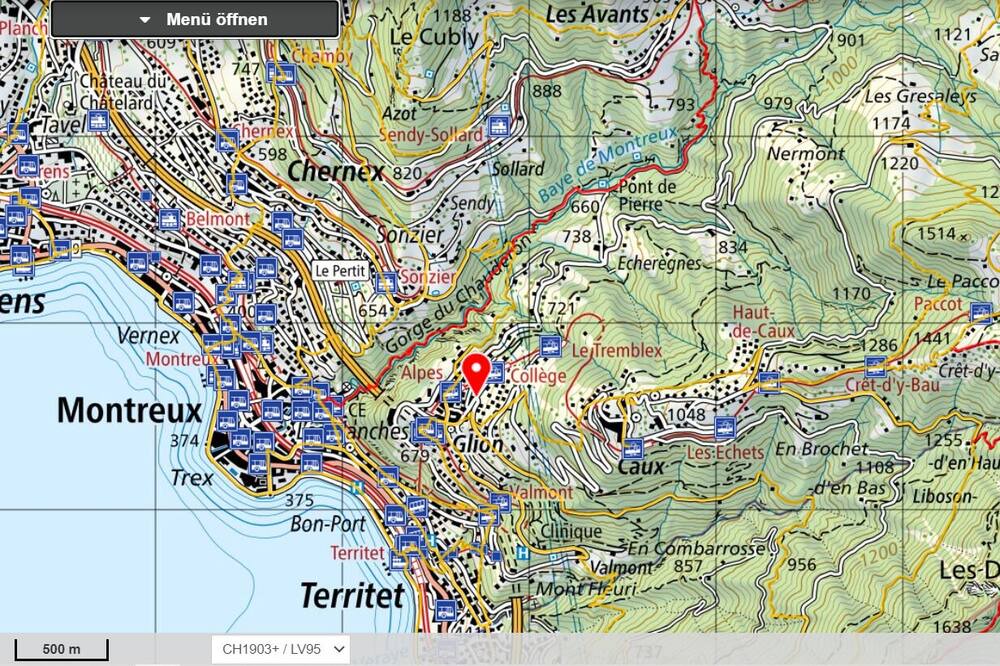
Task: Click the Le Cubly hill label
Action: pyautogui.click(x=434, y=38)
